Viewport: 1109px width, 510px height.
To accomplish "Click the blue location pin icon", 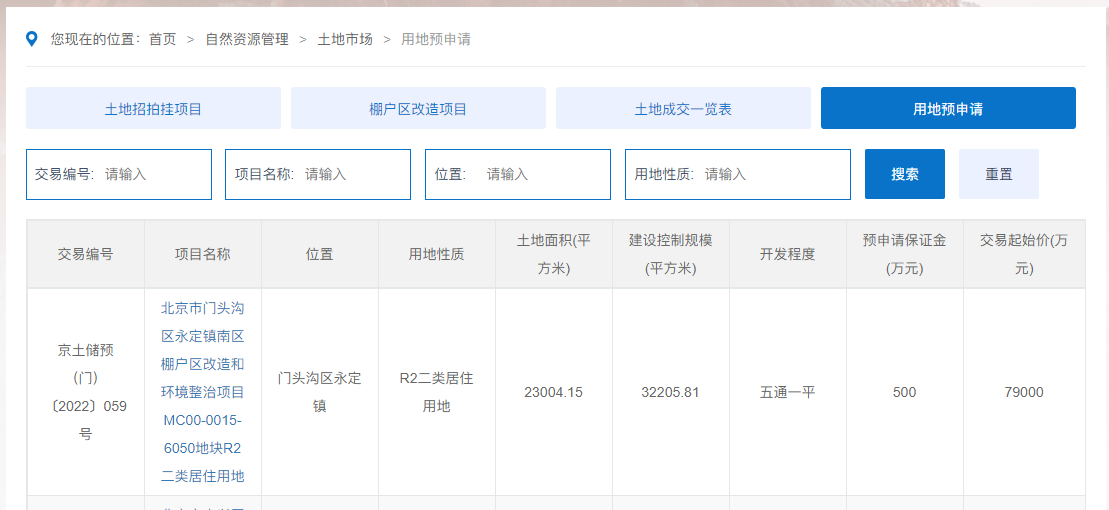I will click(x=32, y=39).
